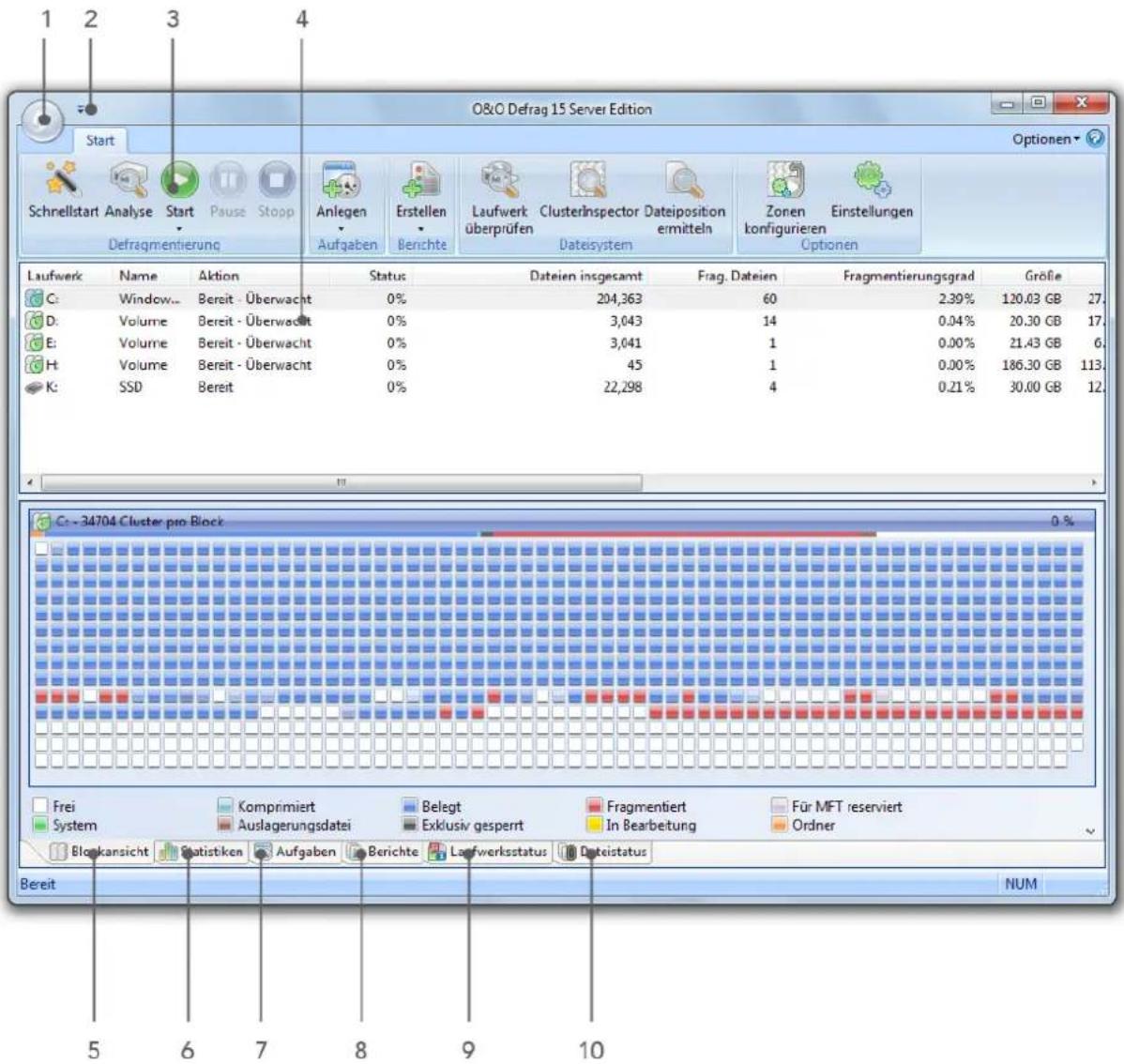Select the K: SSD drive icon
1124x1064 pixels.
(x=35, y=388)
